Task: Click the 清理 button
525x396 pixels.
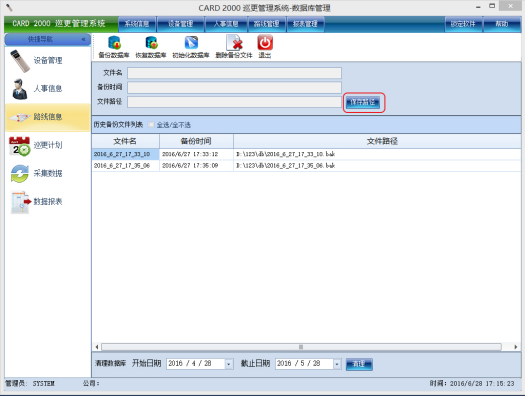Action: click(359, 364)
